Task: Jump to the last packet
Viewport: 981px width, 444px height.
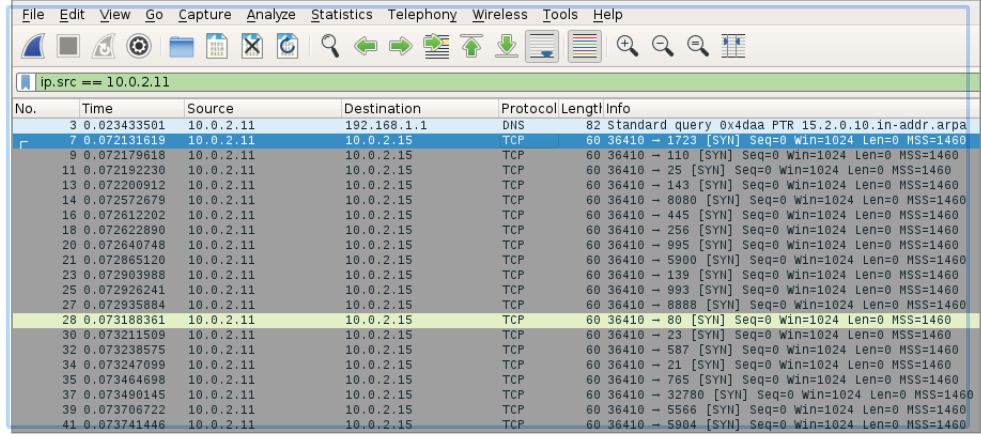Action: (x=506, y=46)
